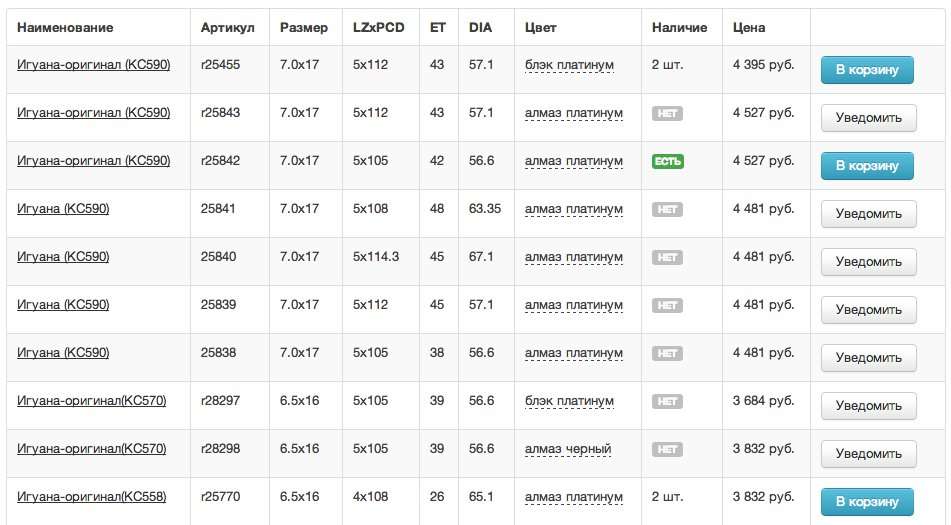Add item r25842 to cart
Screen dimensions: 951x525
[x=867, y=166]
